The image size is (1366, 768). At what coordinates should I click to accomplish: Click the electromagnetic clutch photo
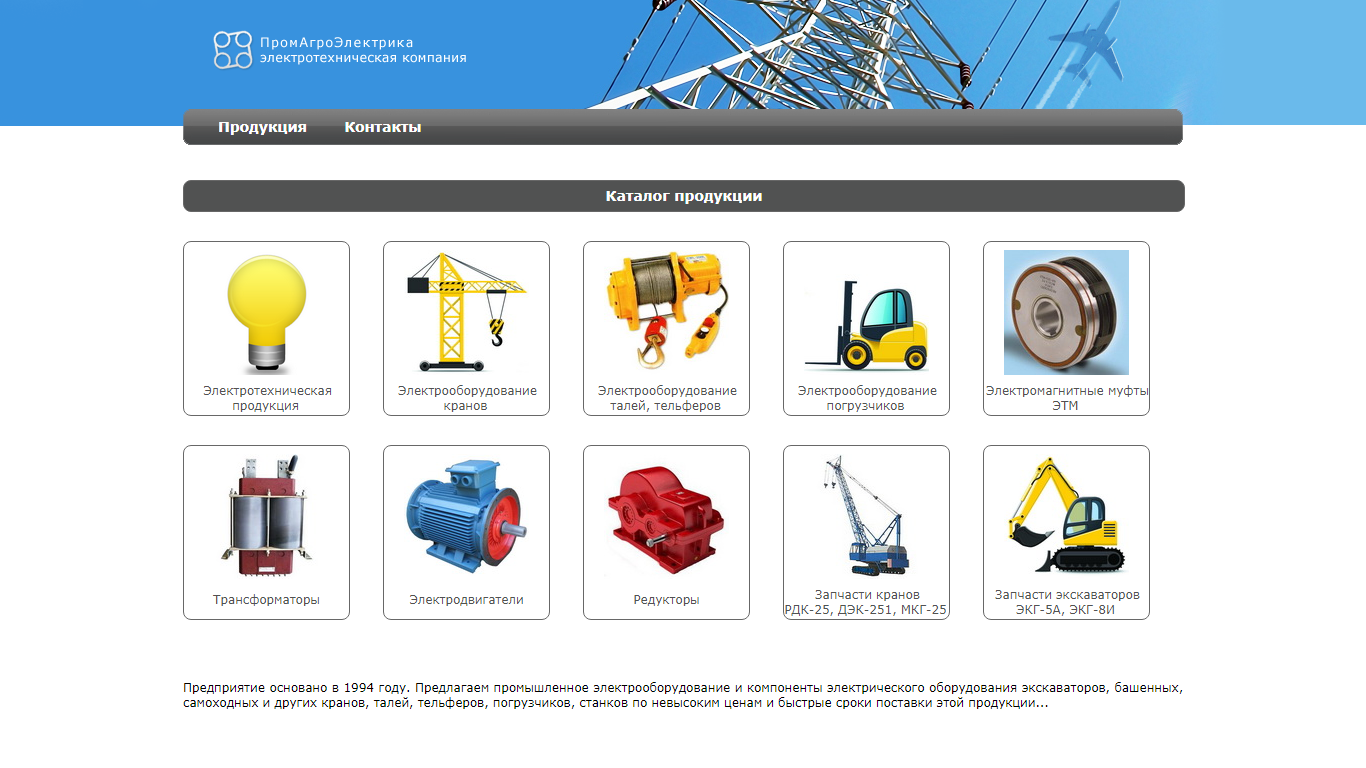click(x=1066, y=312)
